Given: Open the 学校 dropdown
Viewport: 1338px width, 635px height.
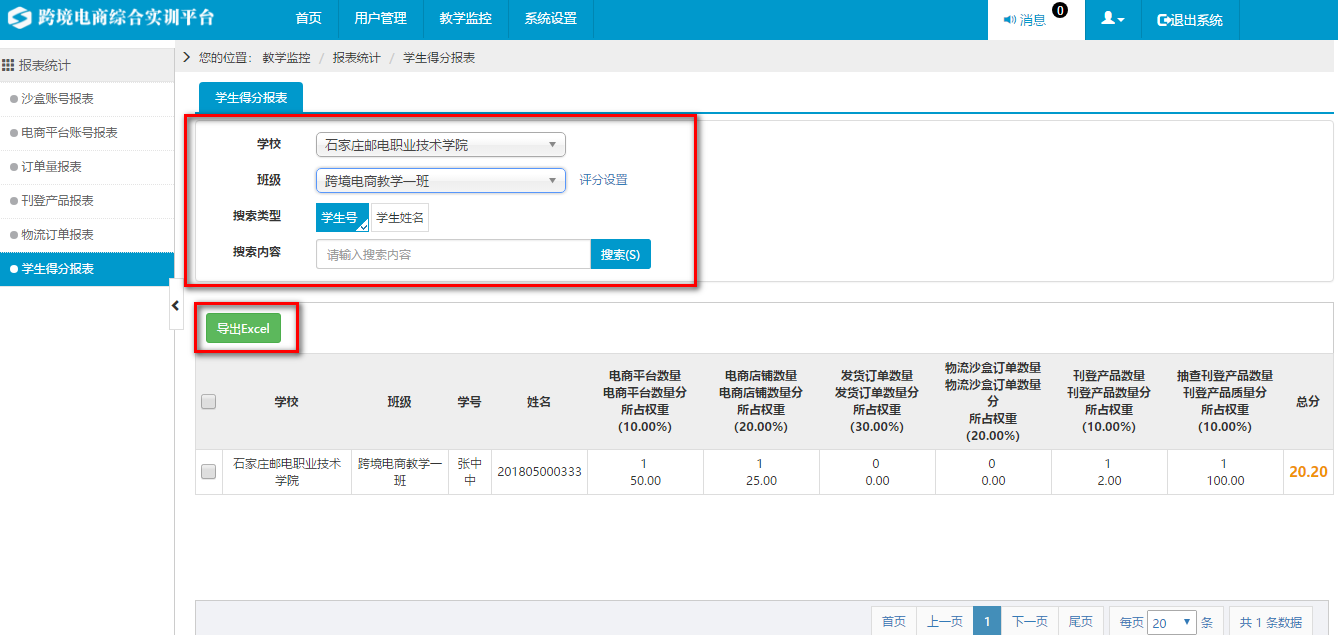Looking at the screenshot, I should click(x=440, y=145).
